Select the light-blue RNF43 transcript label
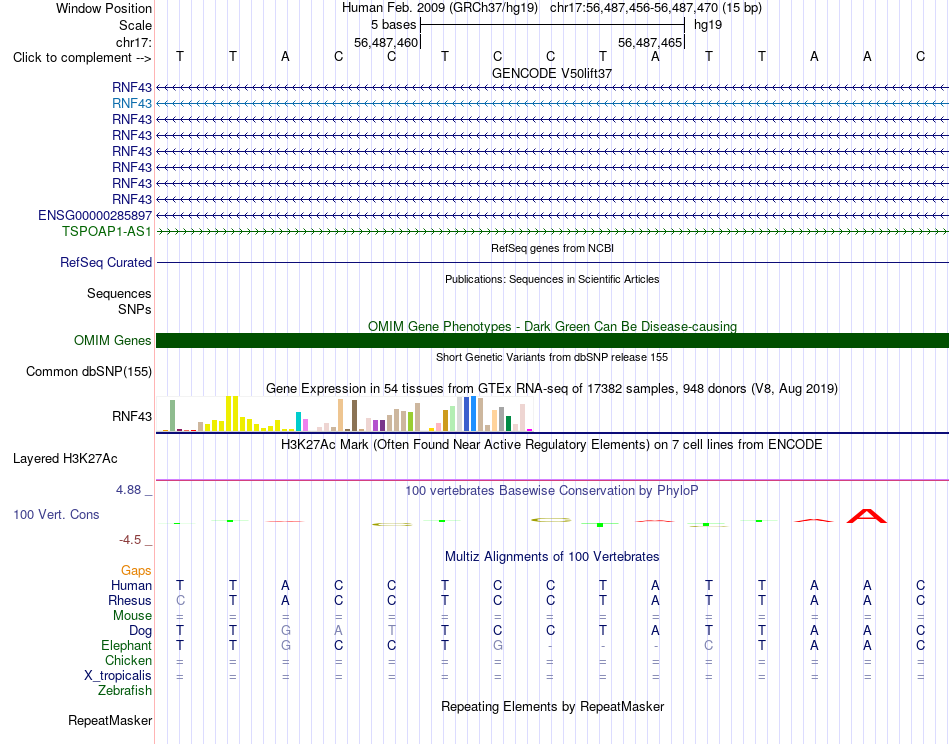 click(131, 104)
